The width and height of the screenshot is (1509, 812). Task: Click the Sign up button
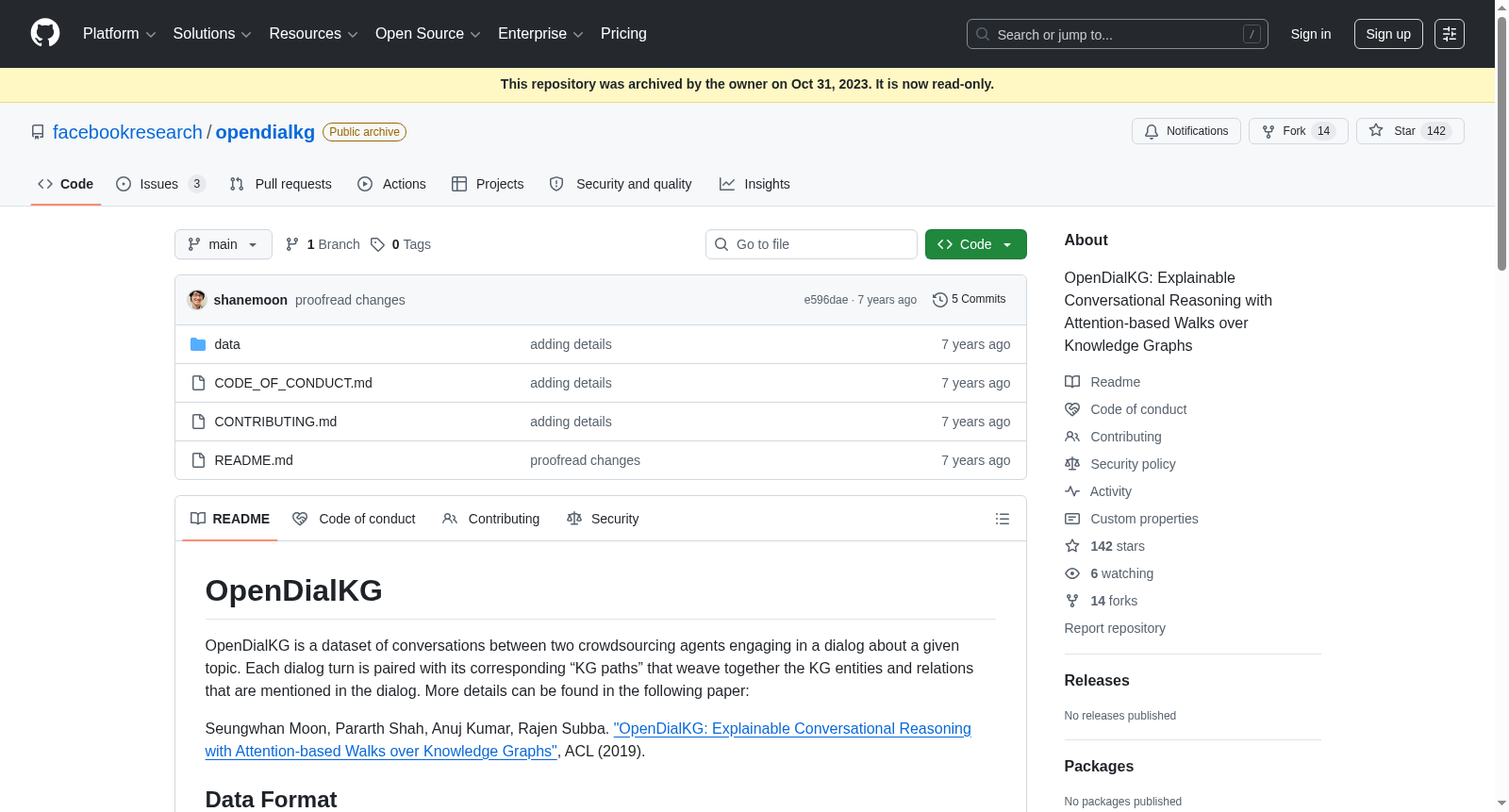pos(1388,34)
